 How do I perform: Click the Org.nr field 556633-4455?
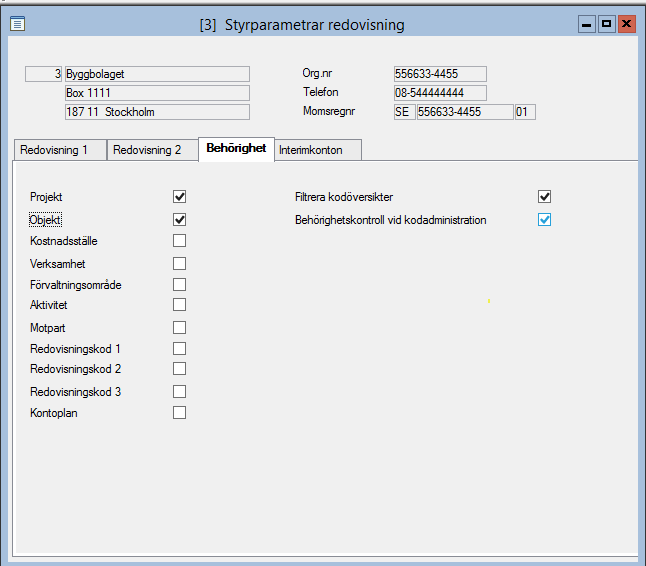point(440,74)
